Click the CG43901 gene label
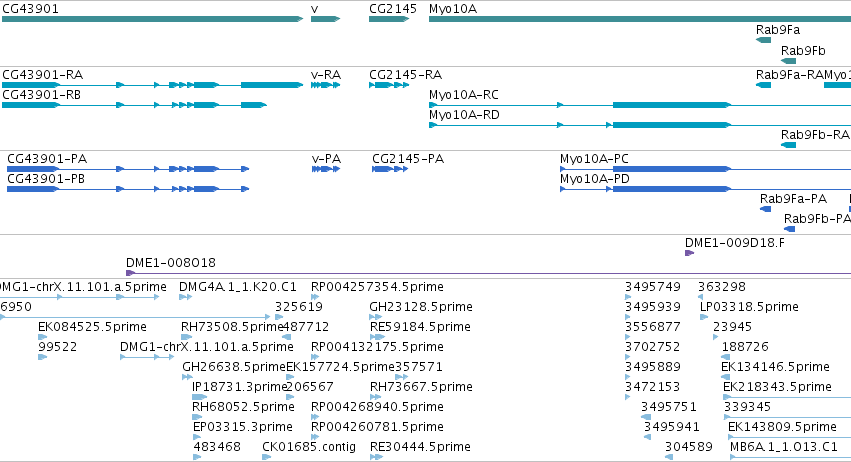The height and width of the screenshot is (462, 851). [x=30, y=9]
